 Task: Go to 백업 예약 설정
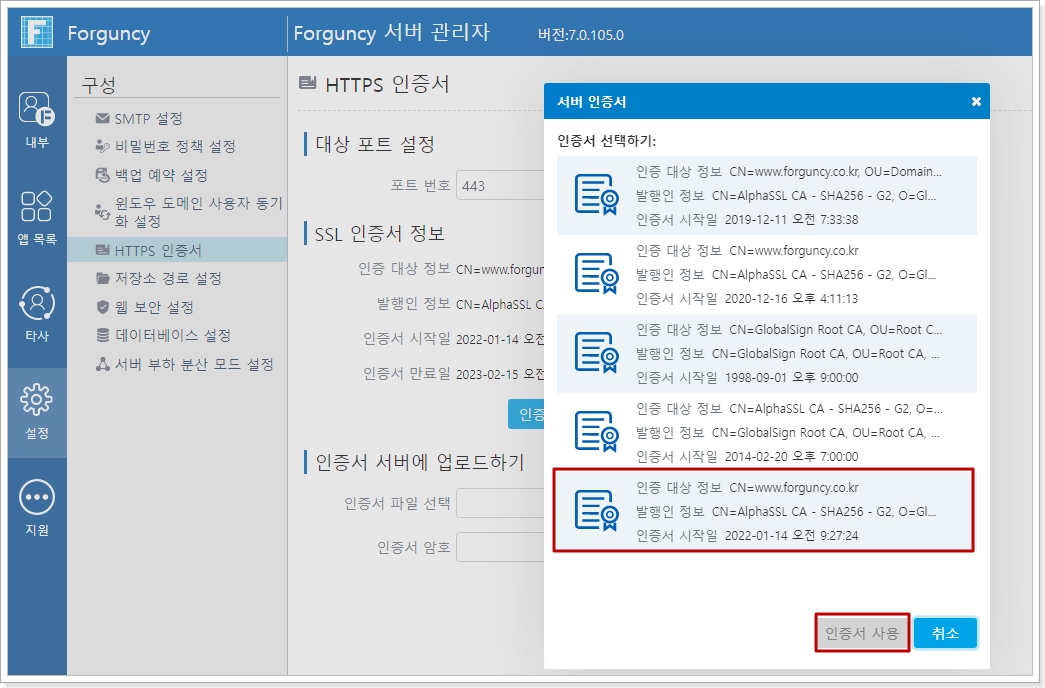pyautogui.click(x=160, y=176)
